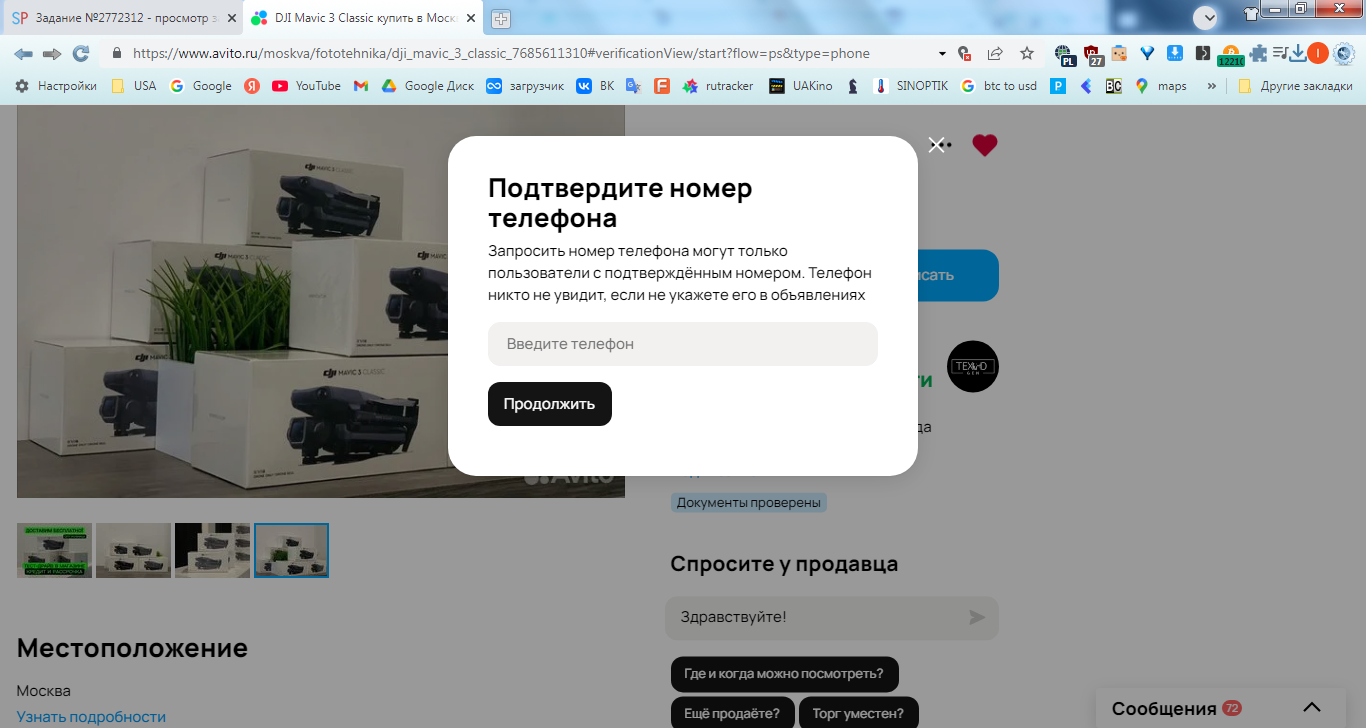This screenshot has width=1366, height=728.
Task: Click the 'Узнать подробности' link
Action: [91, 716]
